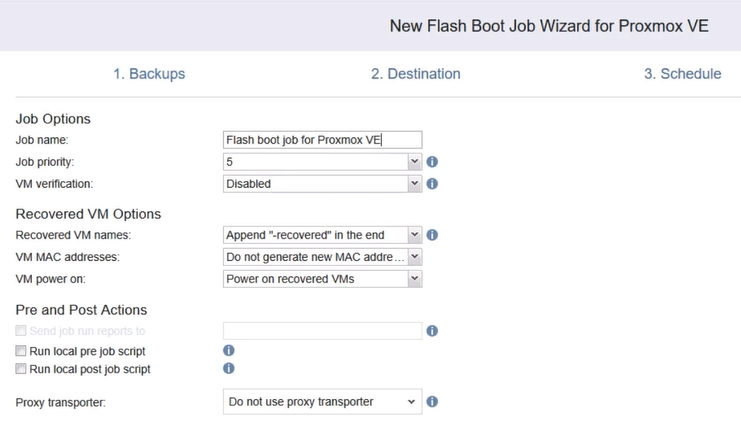The image size is (741, 447).
Task: Open info for Run local pre job script
Action: tap(228, 351)
